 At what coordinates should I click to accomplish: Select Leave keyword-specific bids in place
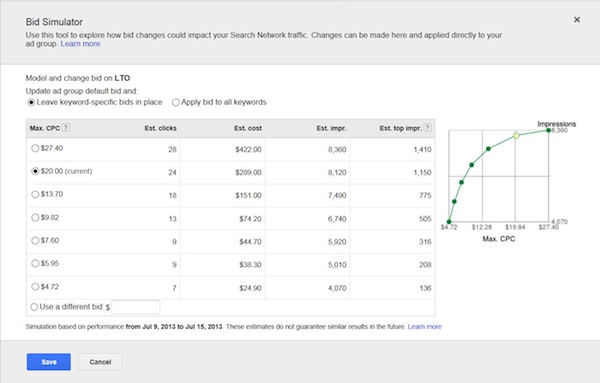31,102
